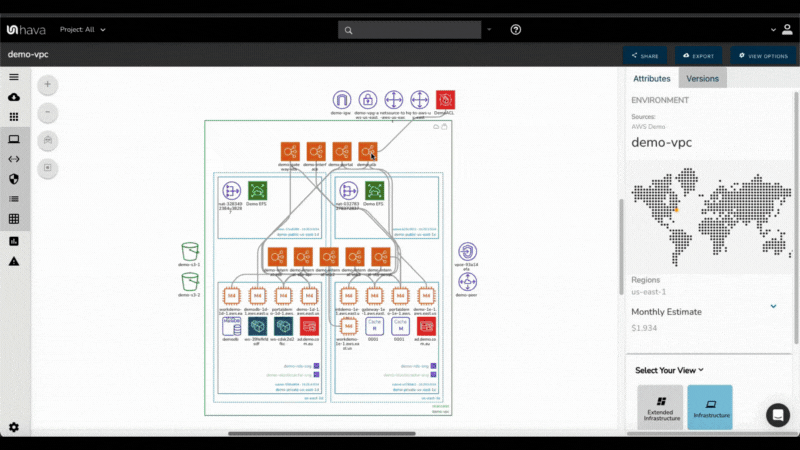Switch to the Attributes tab
The height and width of the screenshot is (450, 800).
point(652,79)
